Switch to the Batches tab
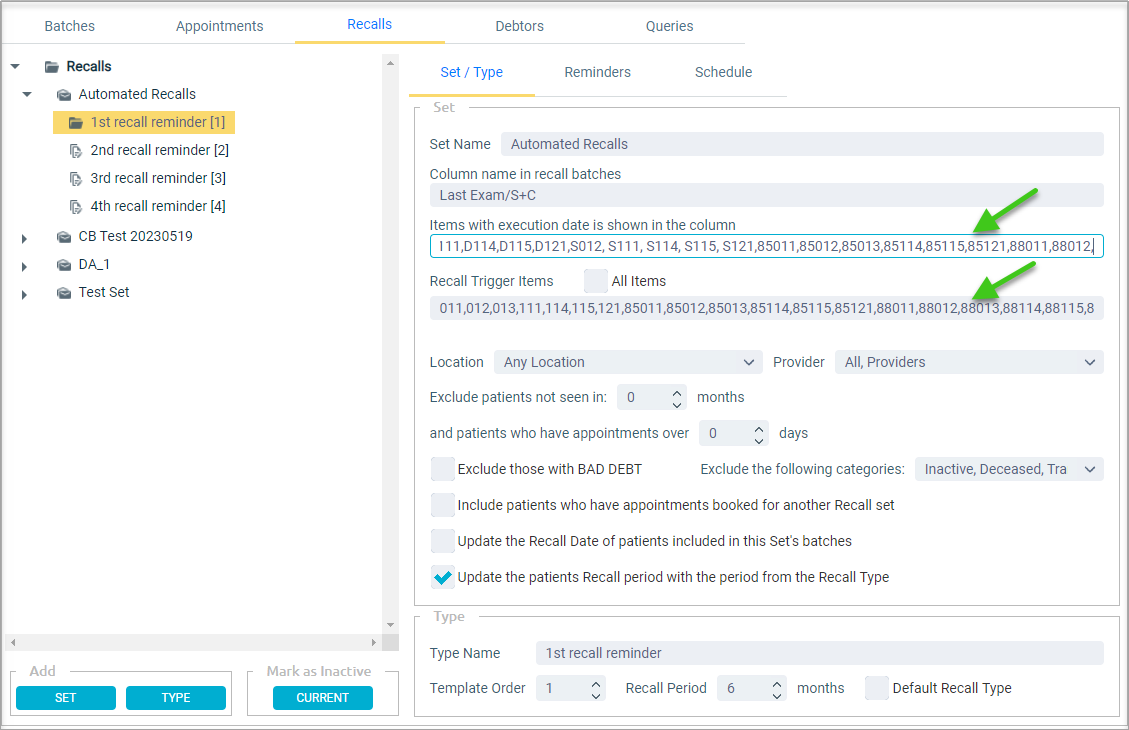Screen dimensions: 1129x730 tap(70, 26)
